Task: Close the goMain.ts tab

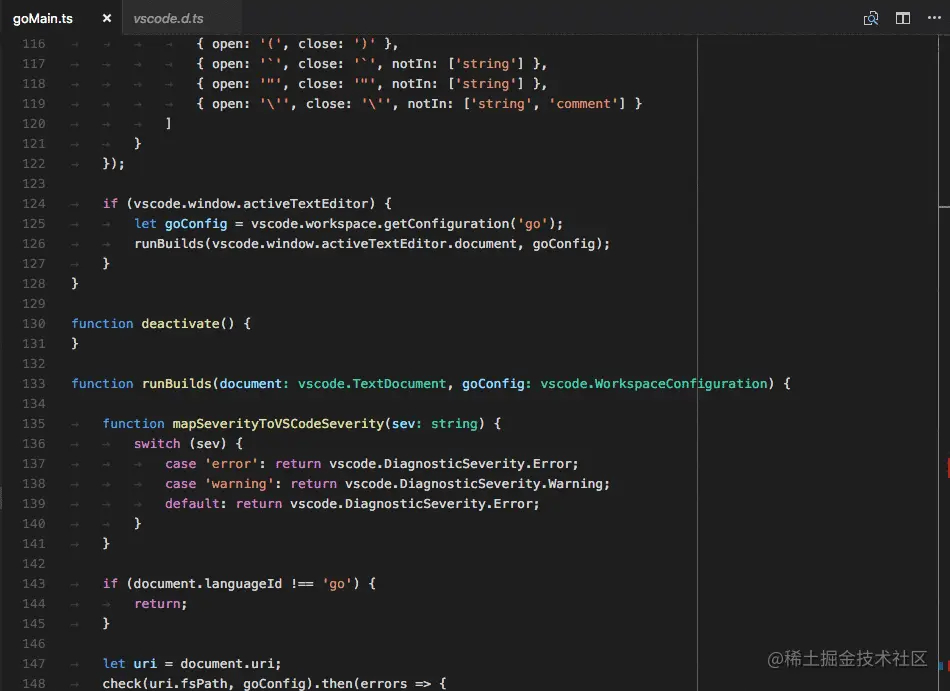Action: pos(107,18)
